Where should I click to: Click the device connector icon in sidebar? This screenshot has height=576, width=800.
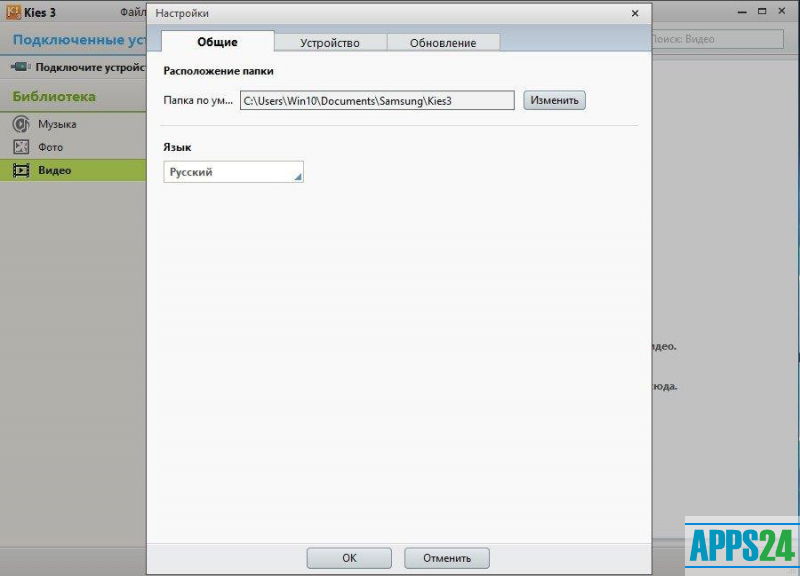20,67
